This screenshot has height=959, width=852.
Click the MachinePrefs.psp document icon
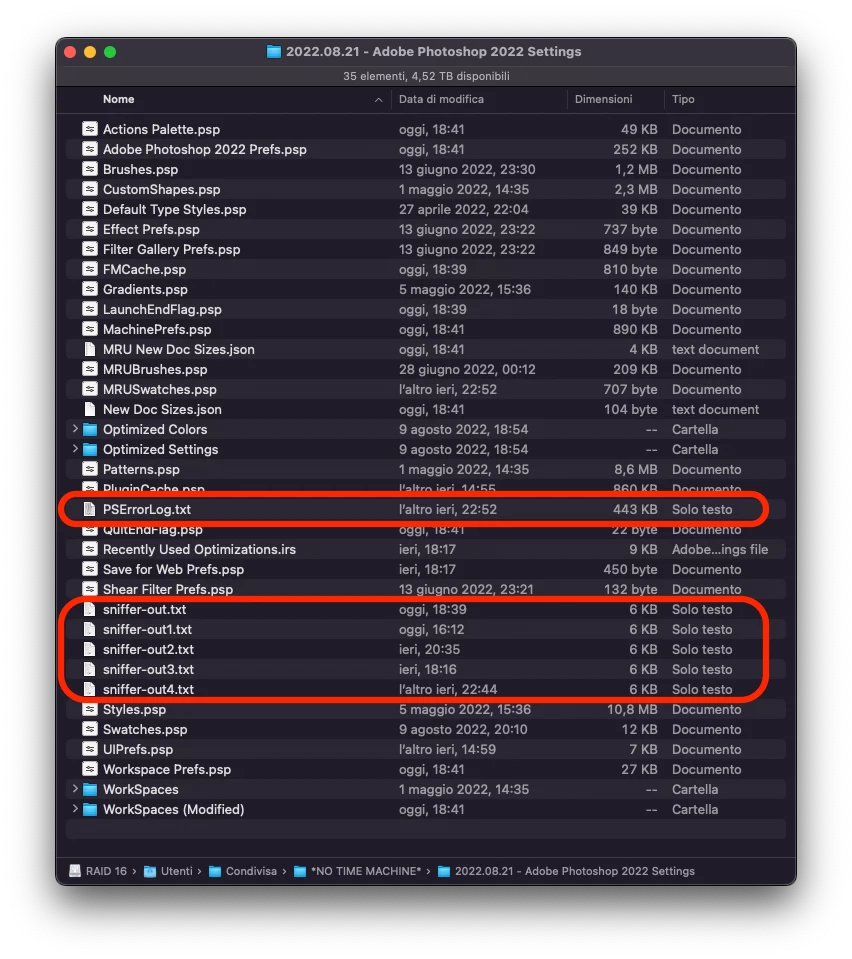coord(90,329)
